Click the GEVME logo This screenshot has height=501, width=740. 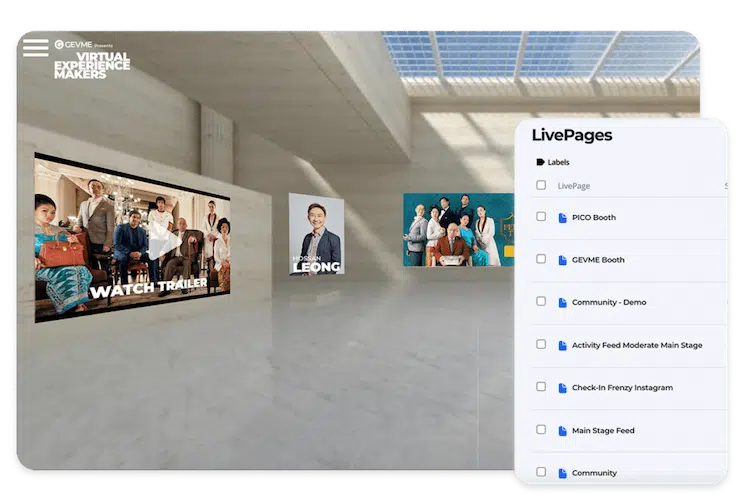tap(74, 44)
